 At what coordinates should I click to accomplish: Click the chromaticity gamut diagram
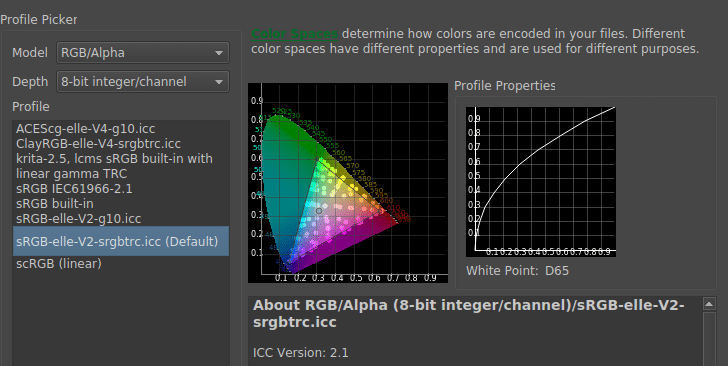[x=348, y=183]
